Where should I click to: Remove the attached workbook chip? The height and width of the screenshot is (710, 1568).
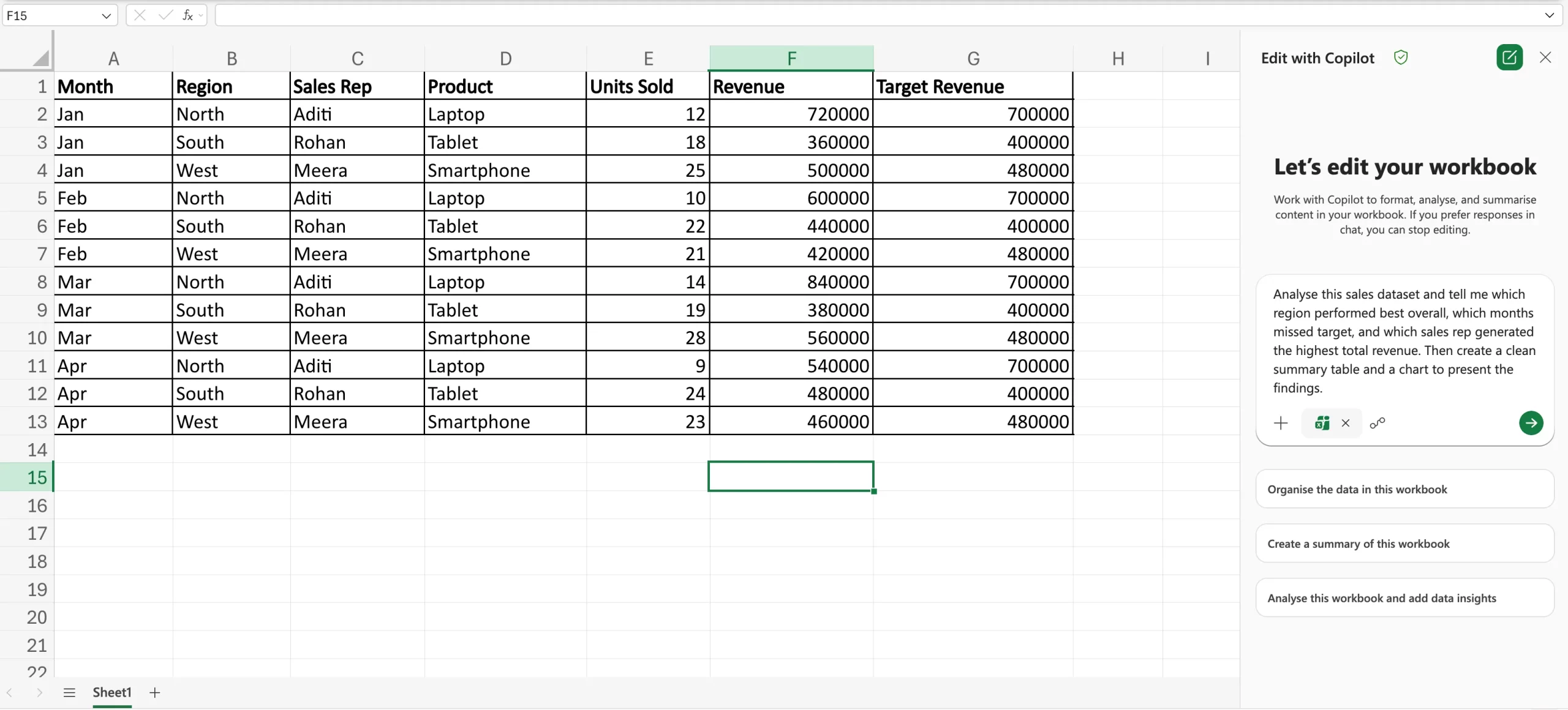pyautogui.click(x=1346, y=423)
